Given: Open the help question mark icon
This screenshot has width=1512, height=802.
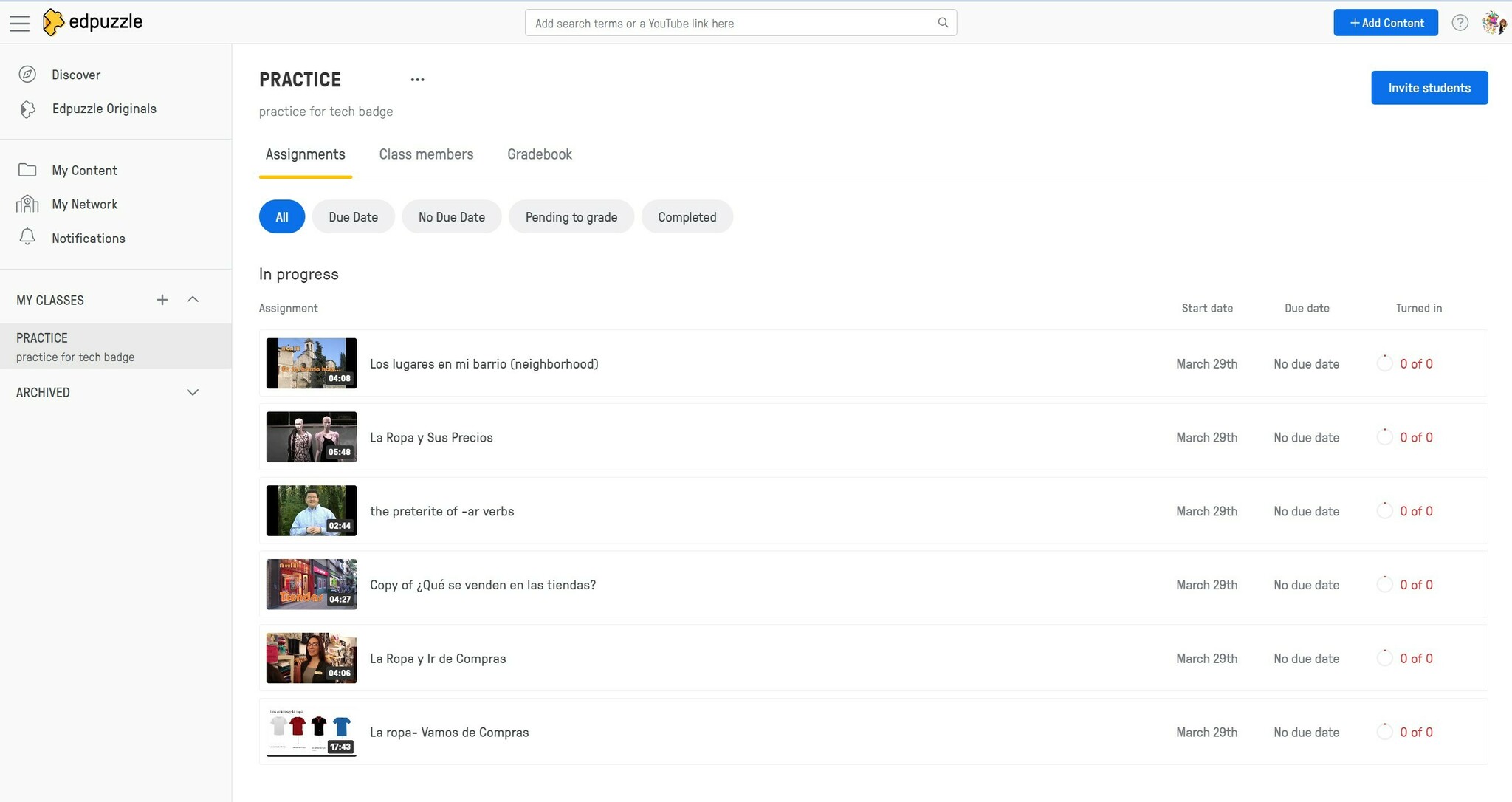Looking at the screenshot, I should coord(1460,23).
